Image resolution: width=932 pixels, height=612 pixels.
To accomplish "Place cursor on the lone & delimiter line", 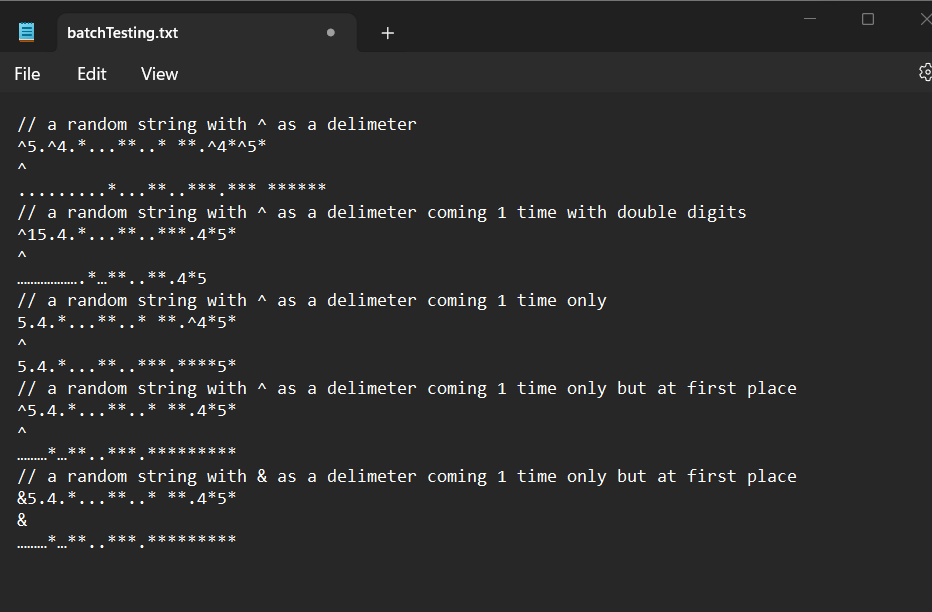I will pyautogui.click(x=22, y=520).
